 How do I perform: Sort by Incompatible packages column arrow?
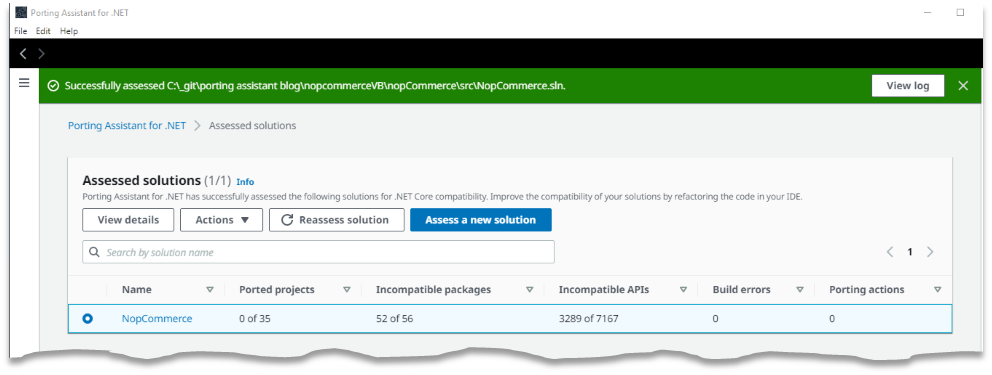pyautogui.click(x=530, y=290)
